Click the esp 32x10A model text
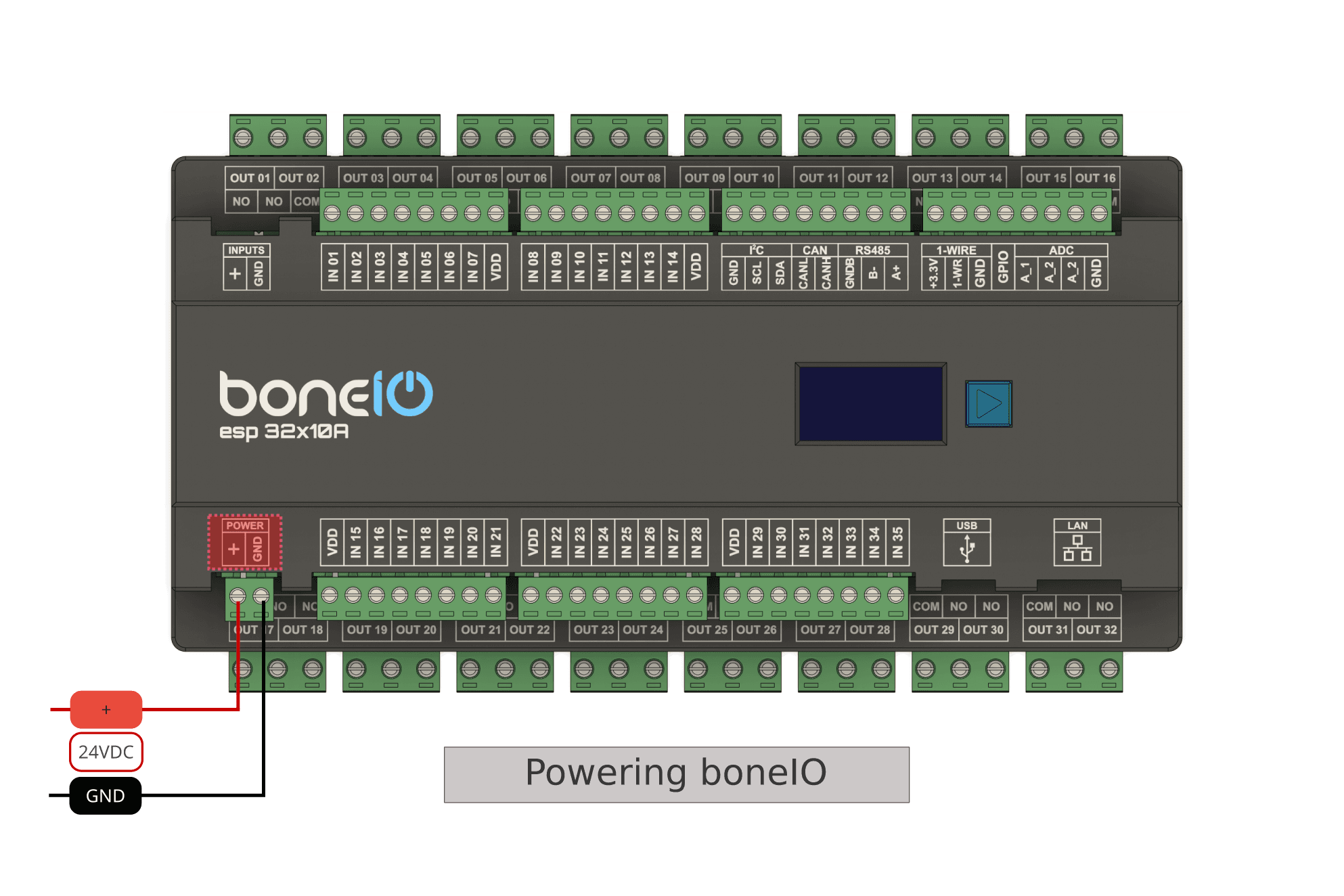 point(284,432)
